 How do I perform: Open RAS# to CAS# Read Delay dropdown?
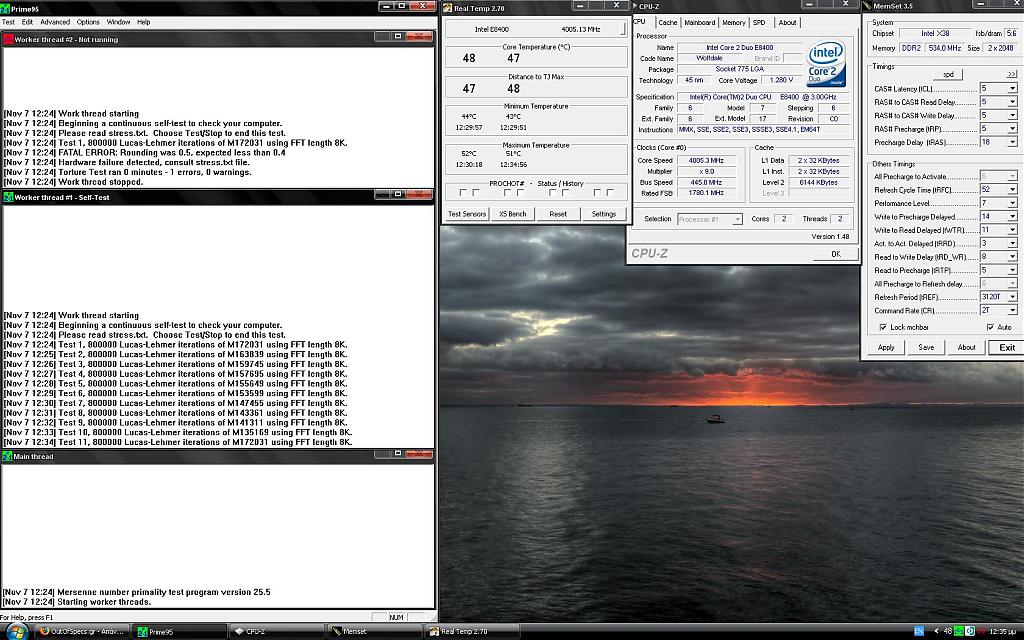1012,102
